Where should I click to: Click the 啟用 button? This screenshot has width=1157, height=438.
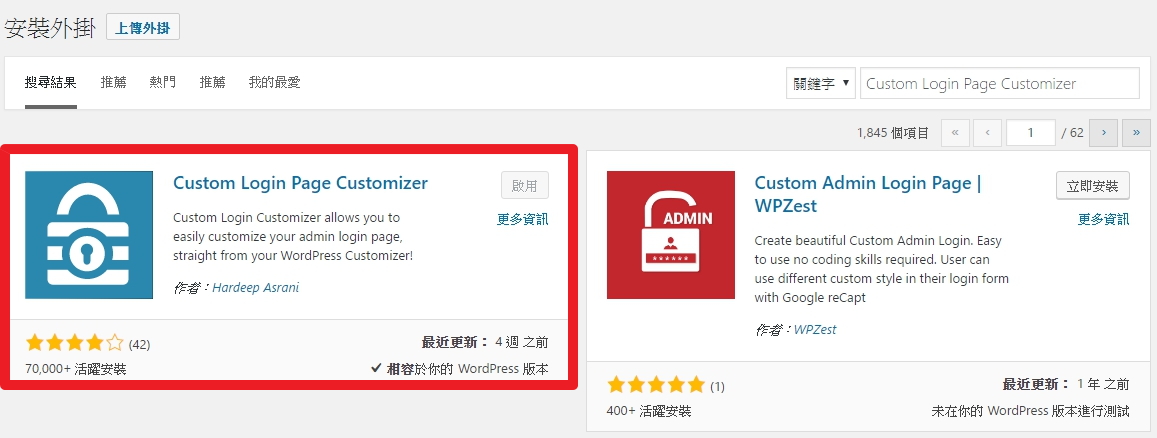coord(525,186)
